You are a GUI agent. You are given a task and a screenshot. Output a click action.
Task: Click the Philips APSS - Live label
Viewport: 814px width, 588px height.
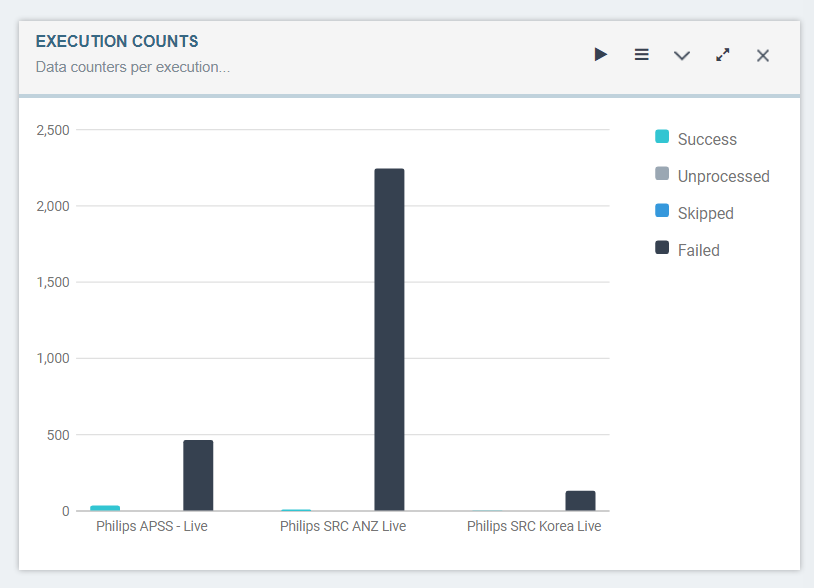point(152,525)
